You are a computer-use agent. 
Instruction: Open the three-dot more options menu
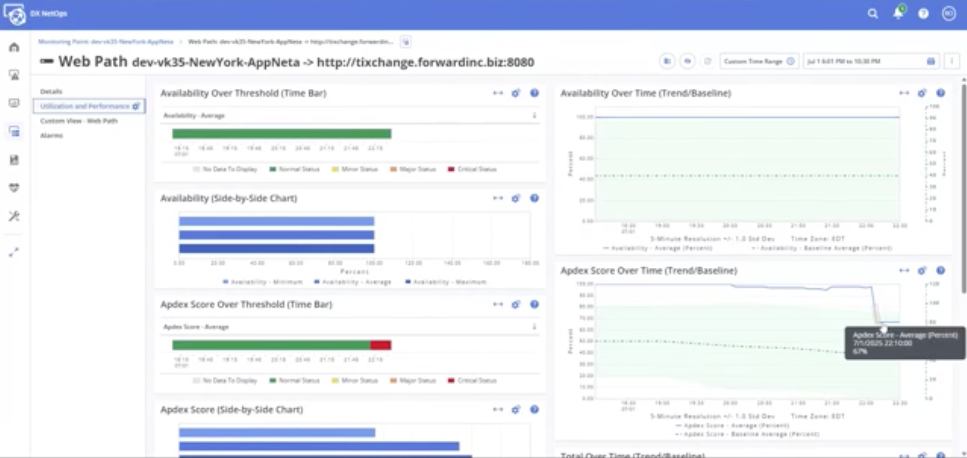(x=951, y=61)
